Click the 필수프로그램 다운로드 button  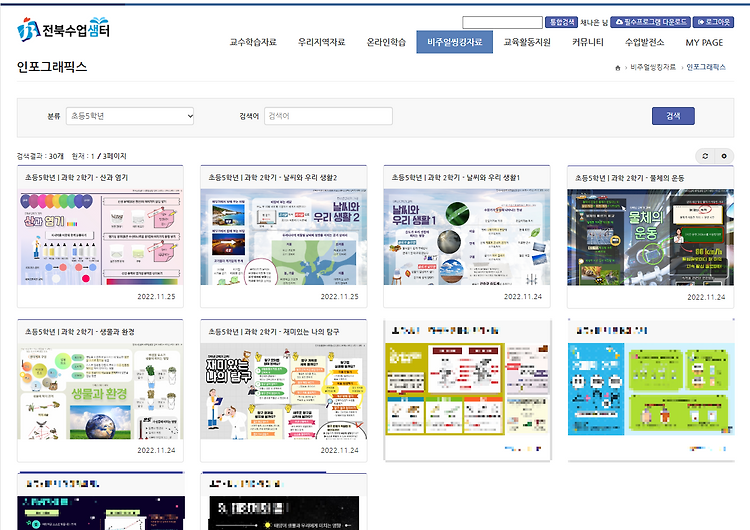[651, 22]
